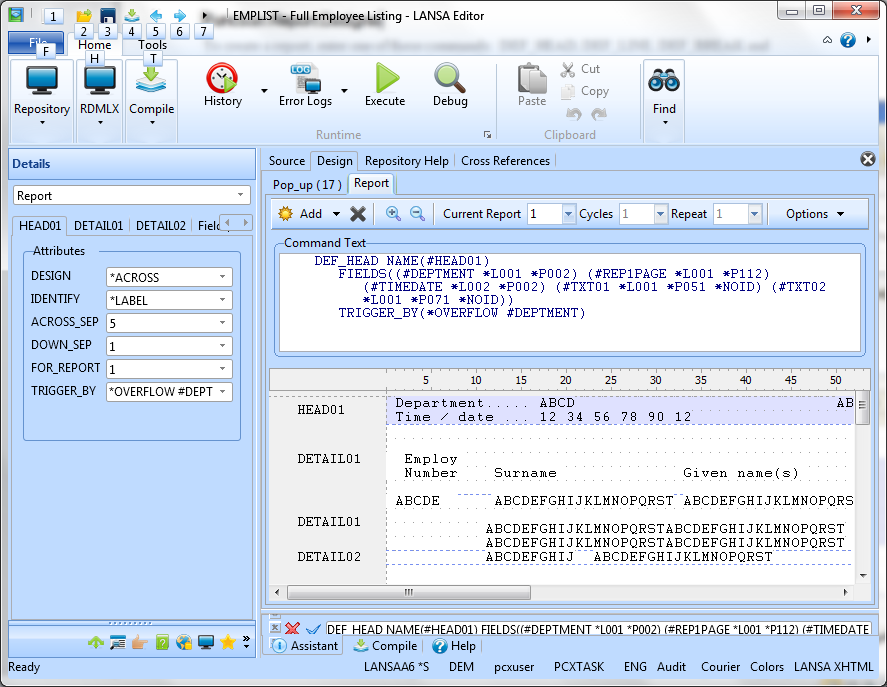
Task: Click the red X cancel command icon
Action: click(292, 628)
